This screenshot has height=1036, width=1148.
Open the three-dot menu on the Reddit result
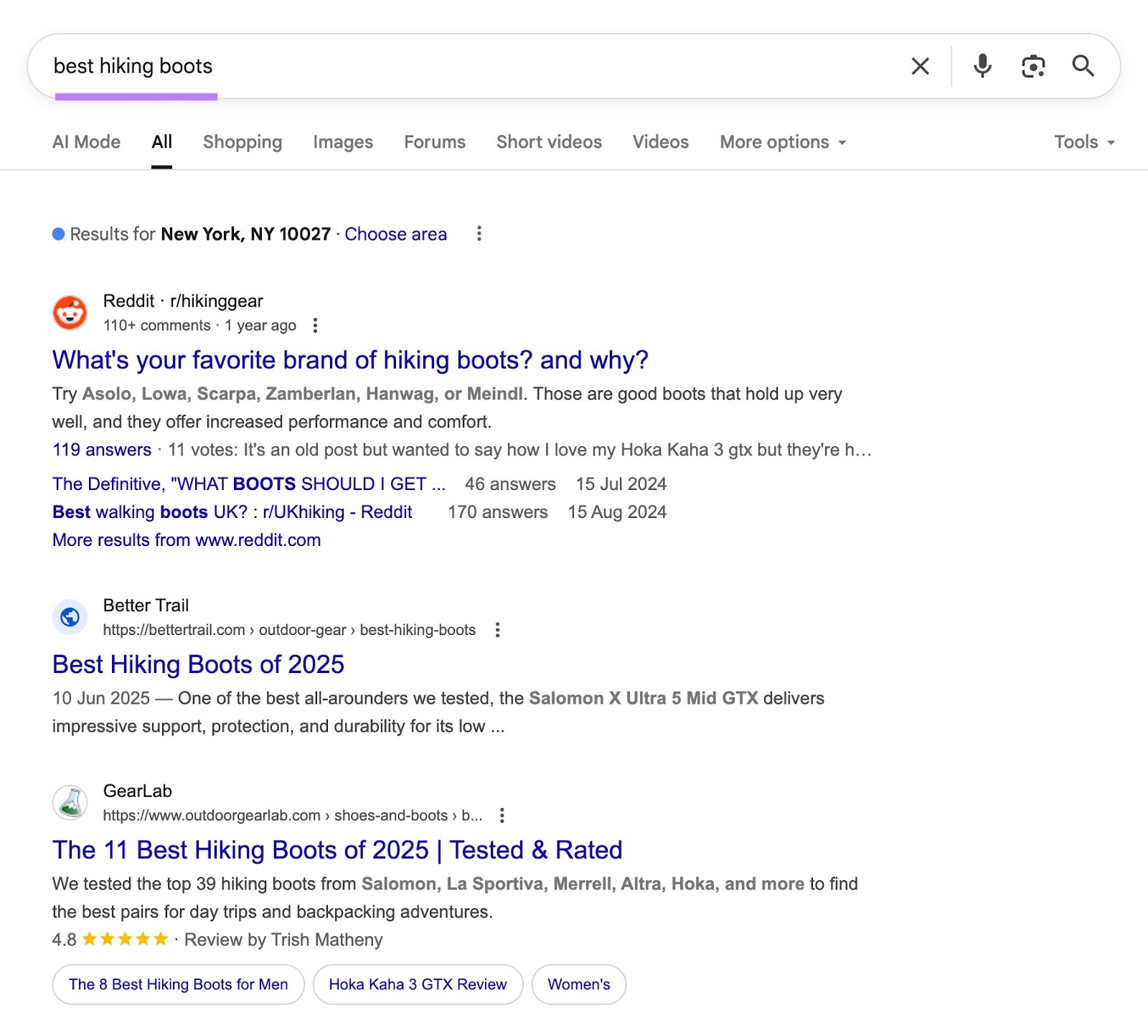click(x=316, y=325)
